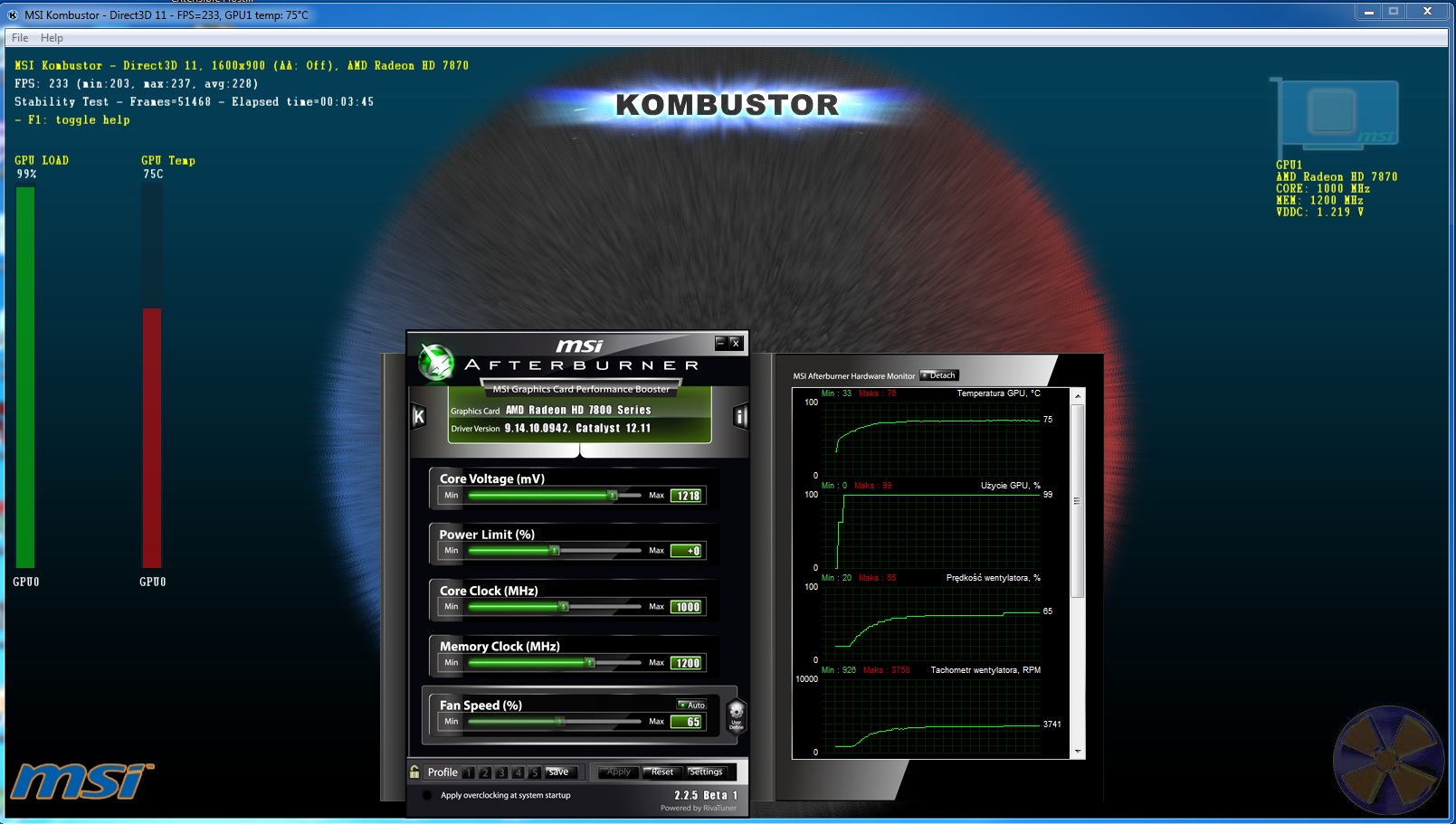Select profile slot 4
The height and width of the screenshot is (824, 1456).
coord(518,772)
